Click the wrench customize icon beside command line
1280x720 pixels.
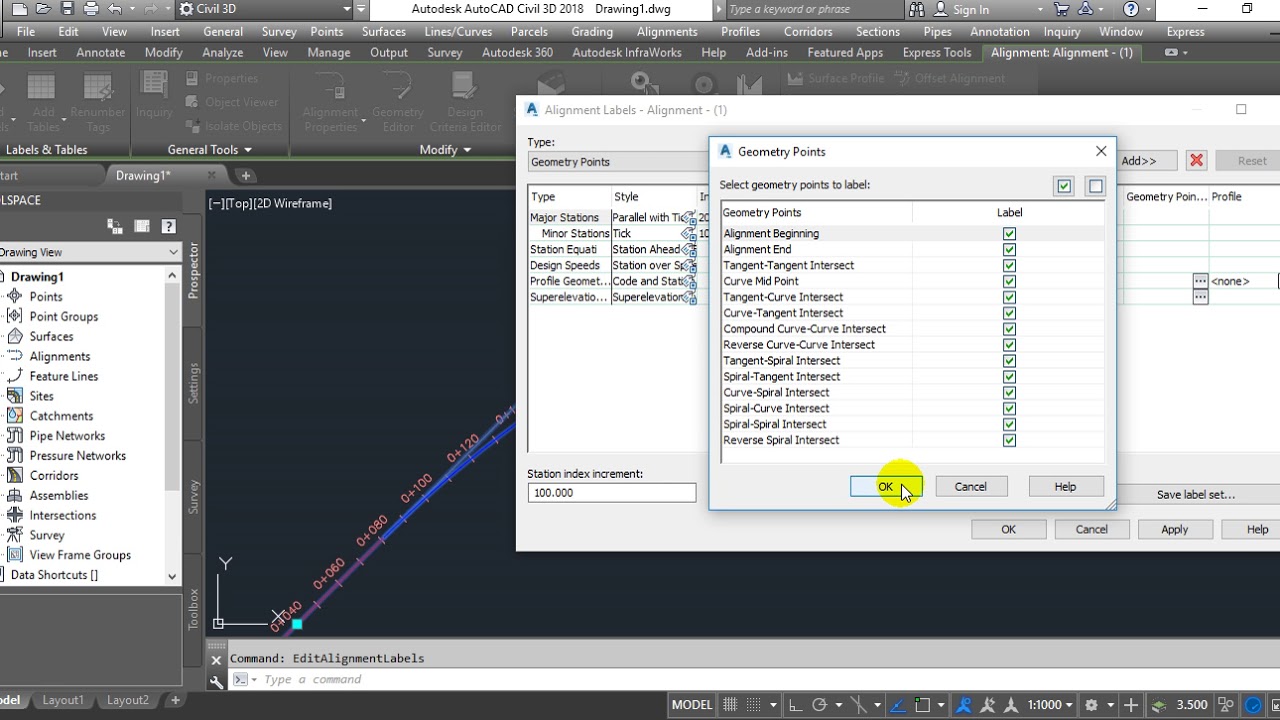click(x=216, y=681)
